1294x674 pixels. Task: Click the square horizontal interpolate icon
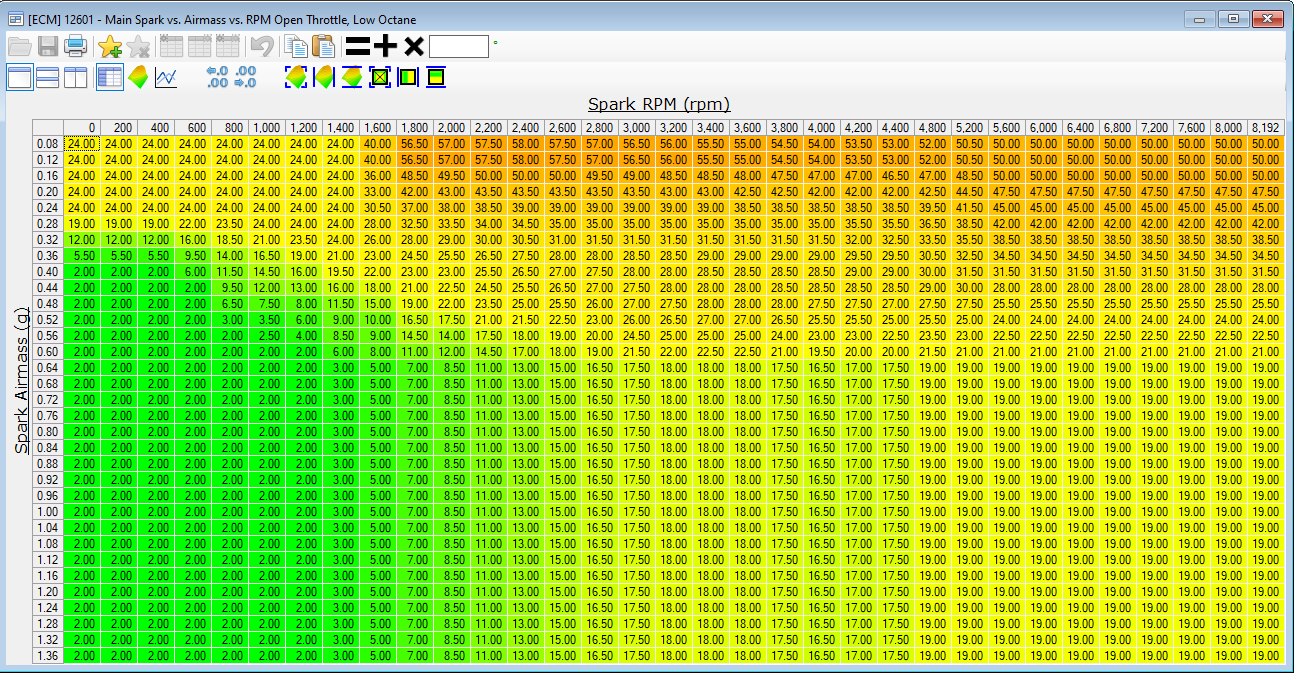pos(407,77)
